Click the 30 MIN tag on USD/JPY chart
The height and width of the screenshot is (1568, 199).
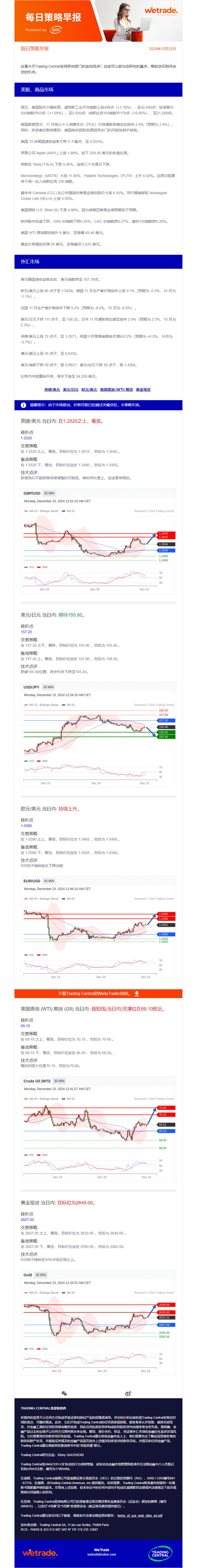(48, 687)
